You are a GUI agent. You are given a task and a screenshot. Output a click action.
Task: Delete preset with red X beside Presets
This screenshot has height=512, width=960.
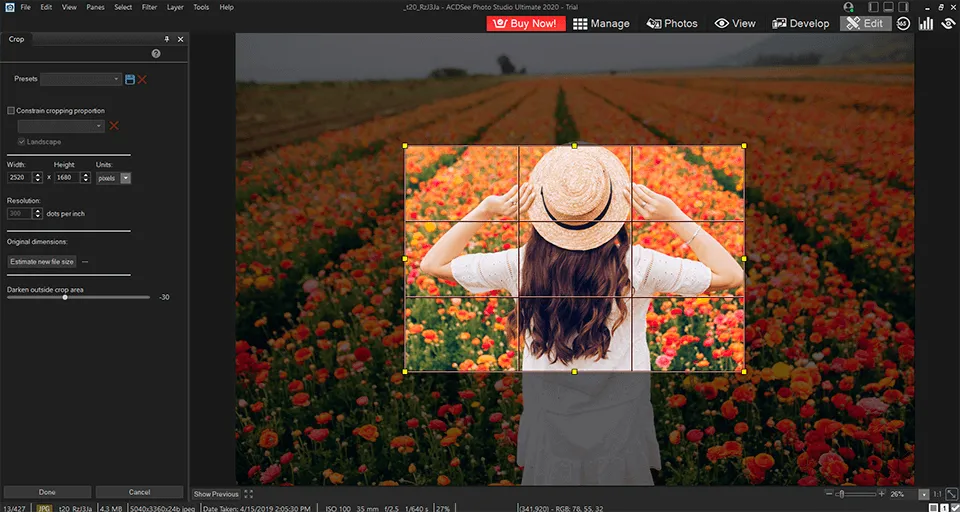click(142, 79)
